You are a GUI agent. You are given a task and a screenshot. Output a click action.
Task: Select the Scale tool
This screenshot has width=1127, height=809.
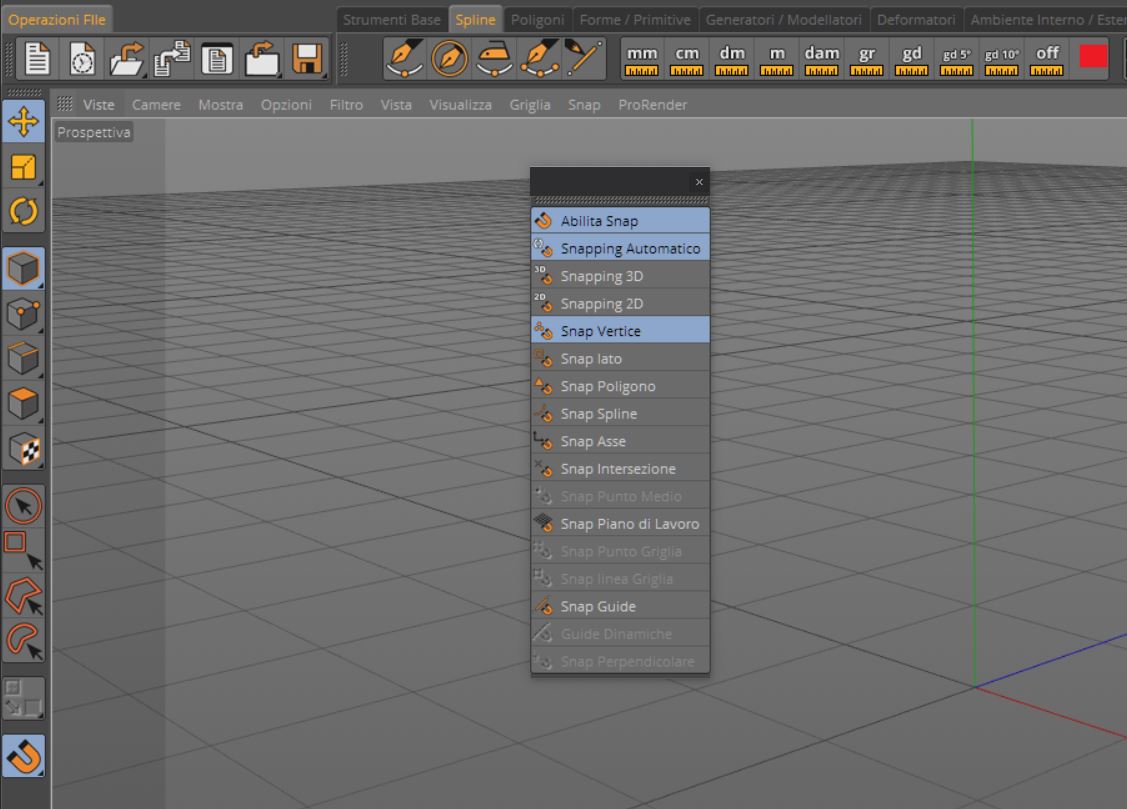(x=23, y=167)
